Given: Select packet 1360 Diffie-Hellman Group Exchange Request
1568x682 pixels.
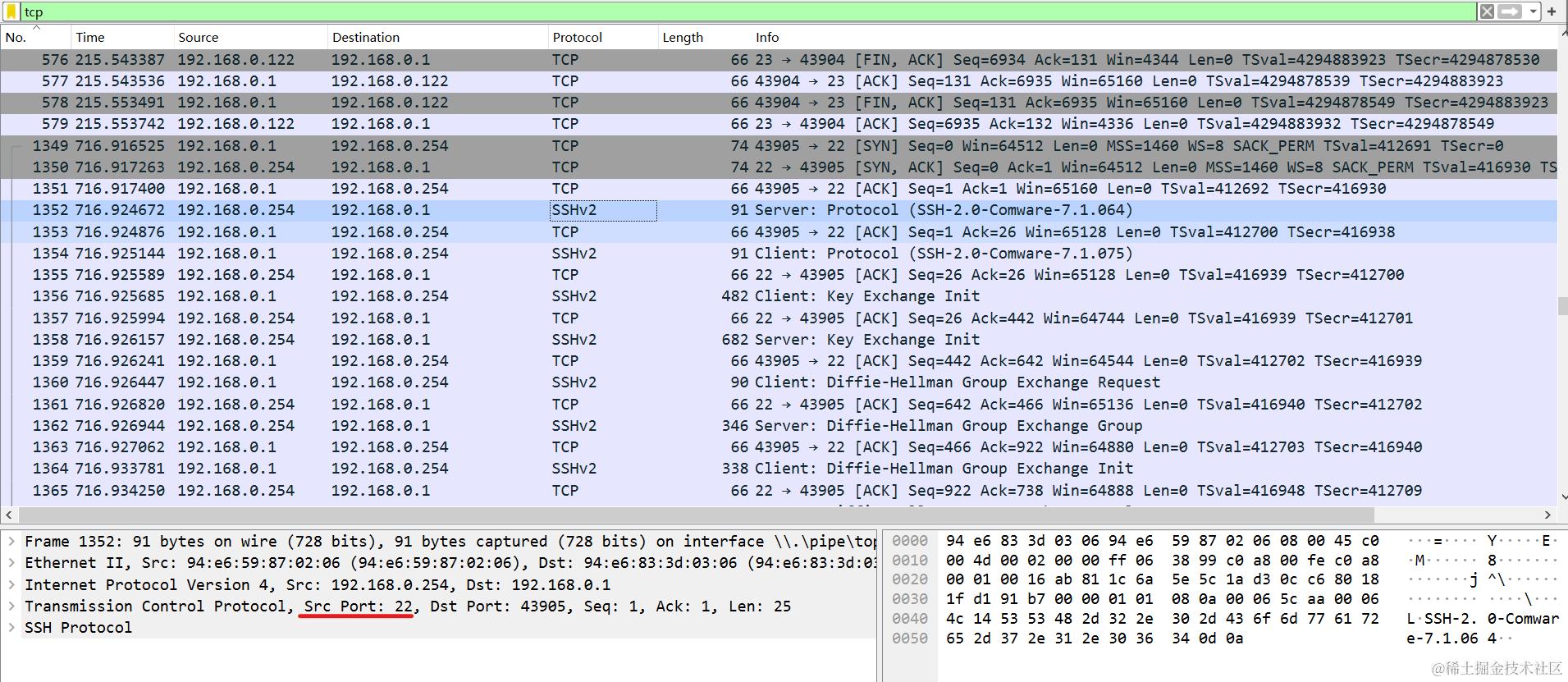Looking at the screenshot, I should coord(779,382).
